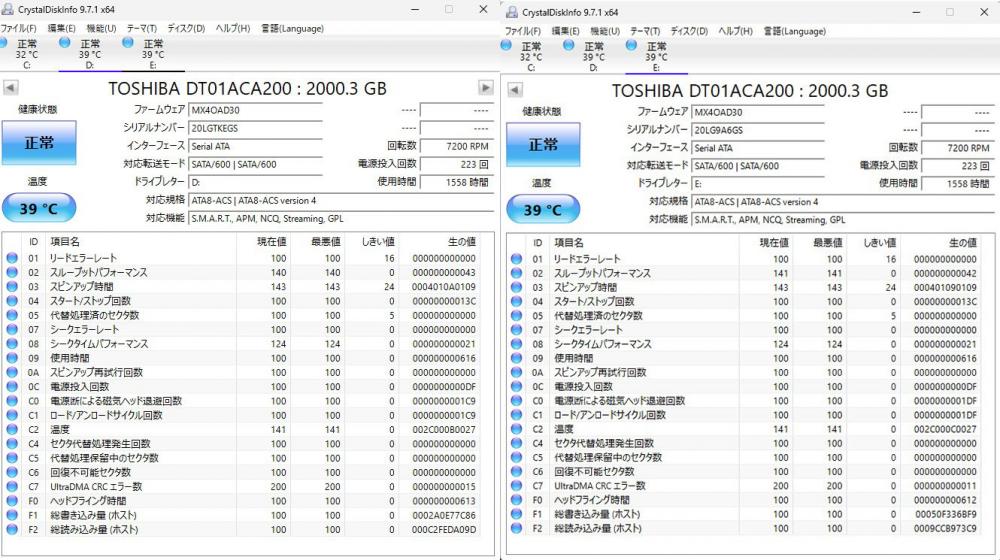Open ヘルプ(H) menu in right window
This screenshot has width=1000, height=560.
click(x=736, y=31)
